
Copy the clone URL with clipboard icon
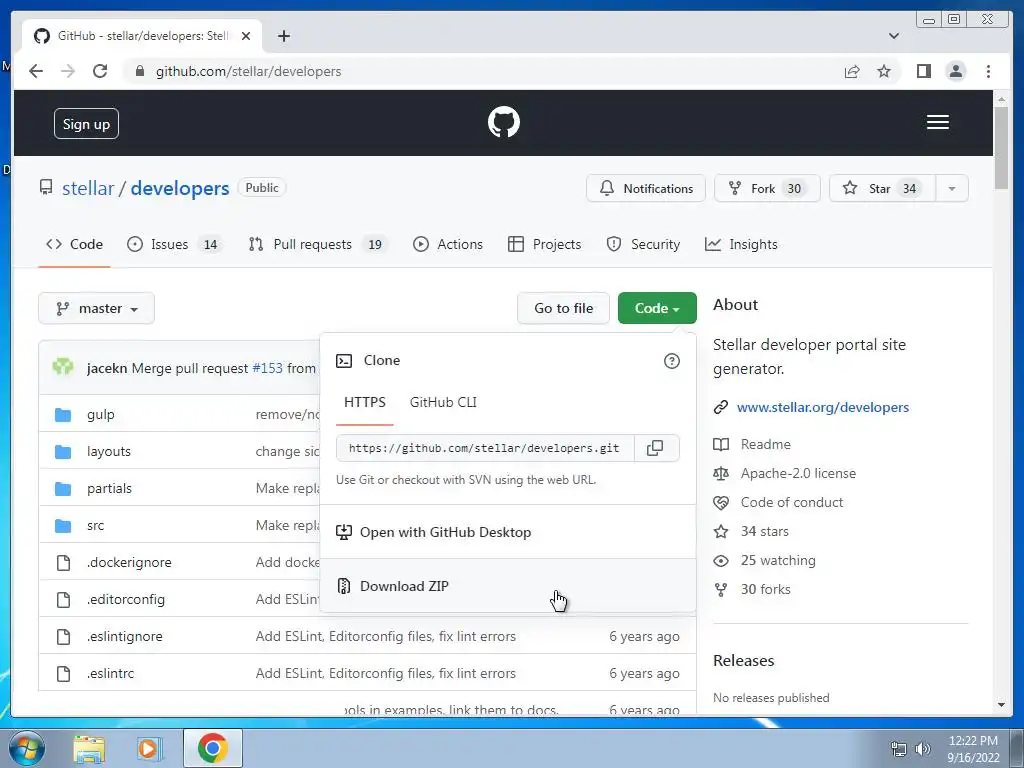click(655, 448)
